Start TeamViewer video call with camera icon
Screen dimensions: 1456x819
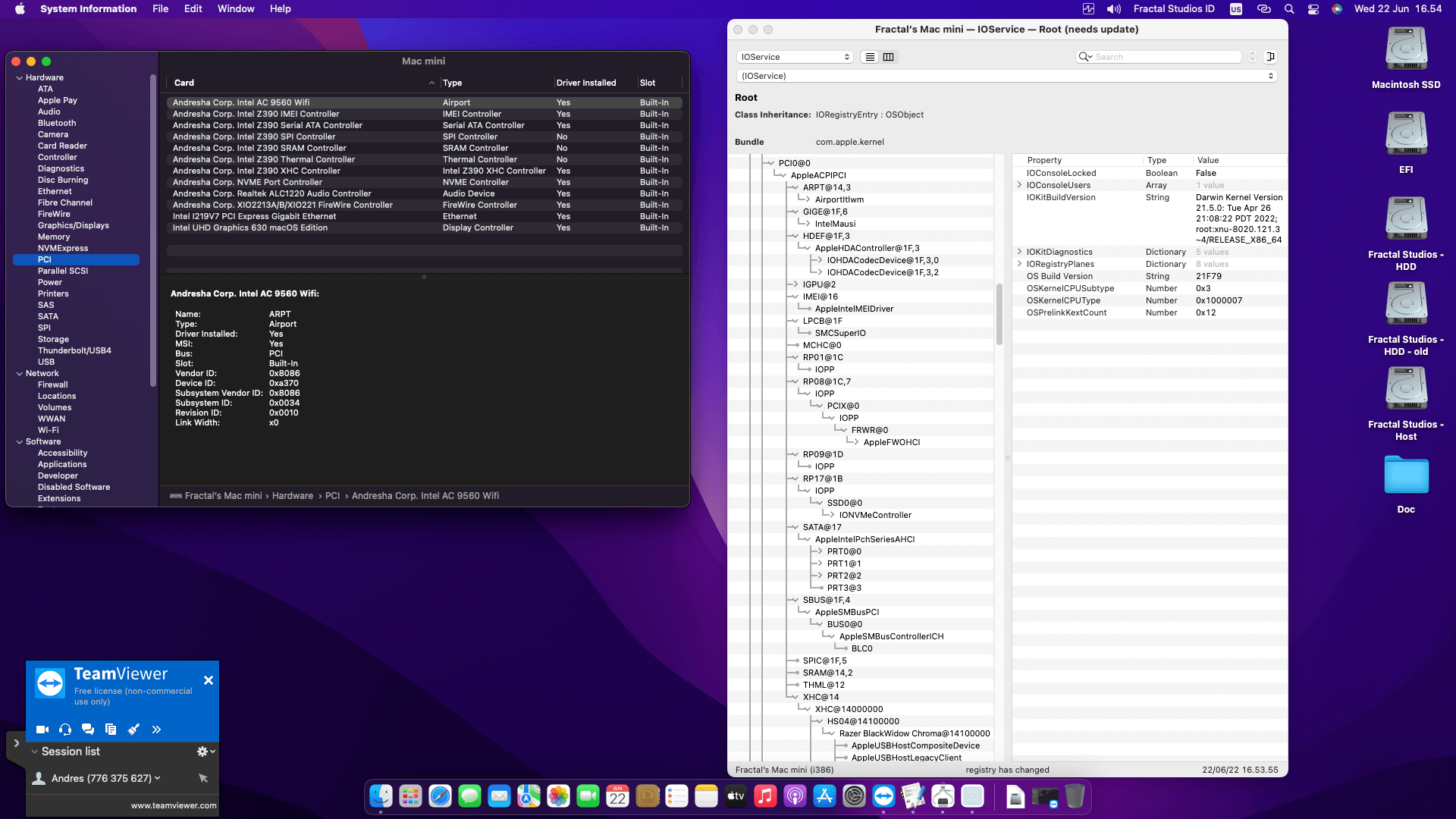(42, 730)
